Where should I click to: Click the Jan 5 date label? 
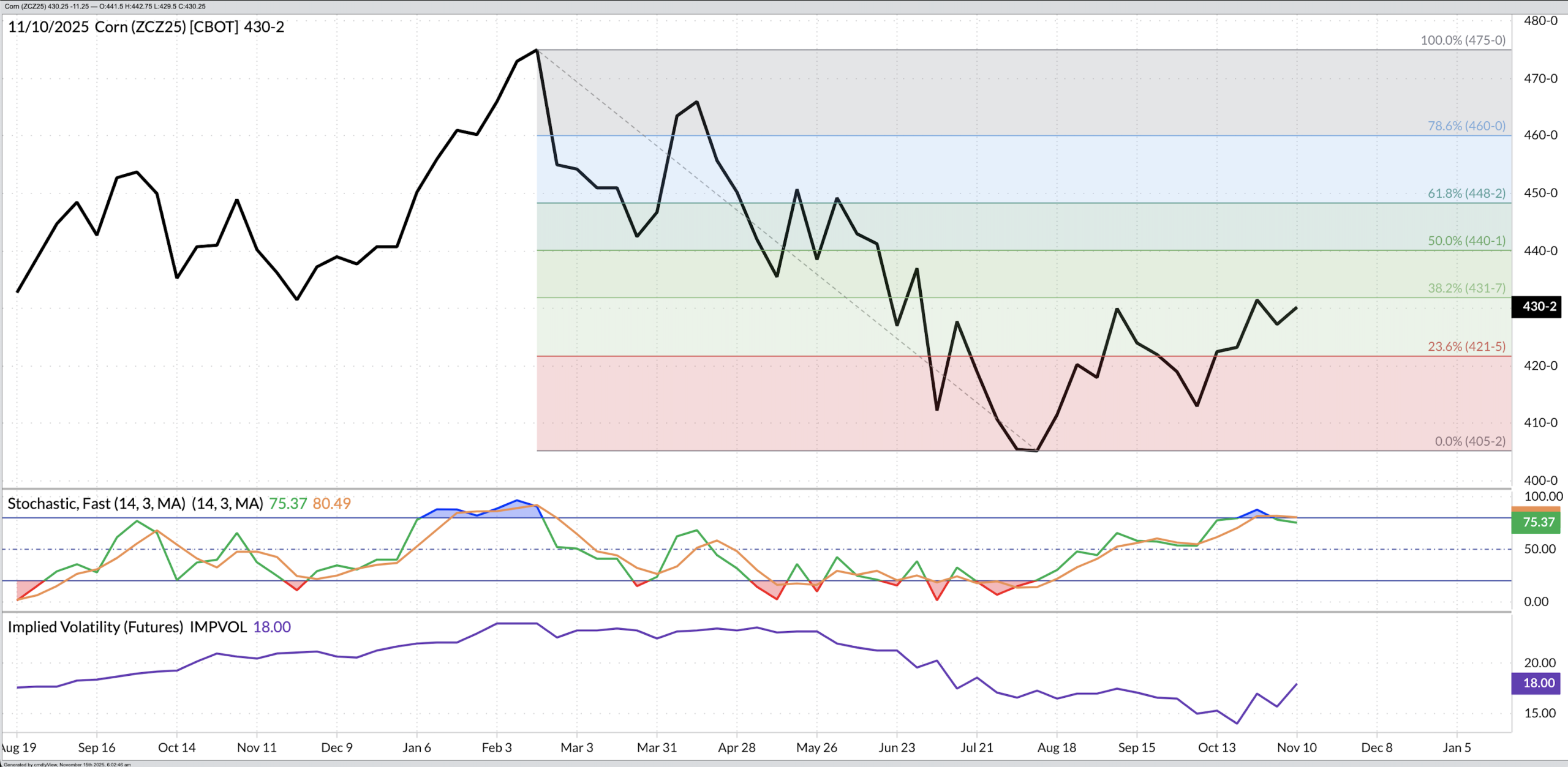click(x=1456, y=747)
